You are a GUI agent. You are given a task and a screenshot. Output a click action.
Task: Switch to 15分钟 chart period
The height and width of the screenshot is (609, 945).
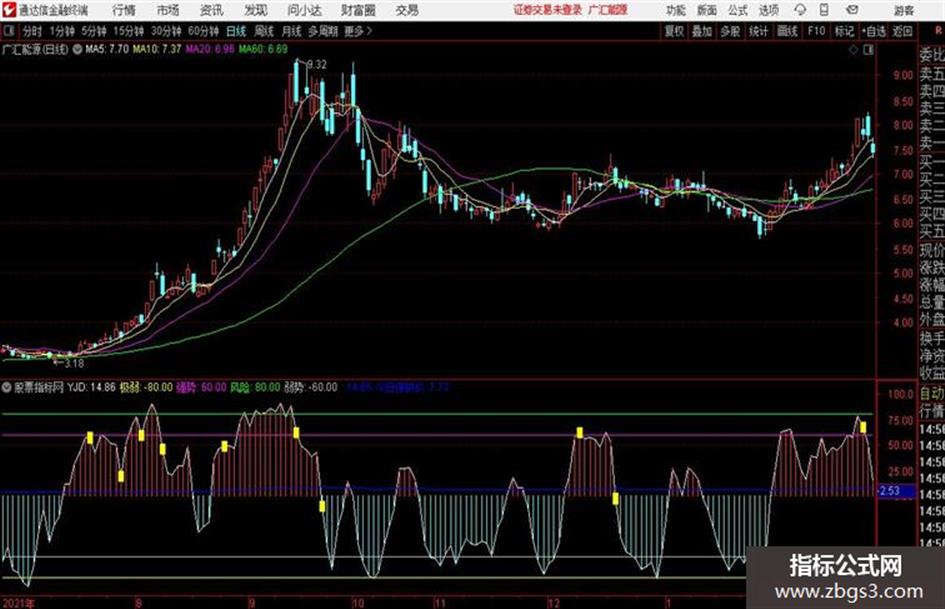click(129, 31)
